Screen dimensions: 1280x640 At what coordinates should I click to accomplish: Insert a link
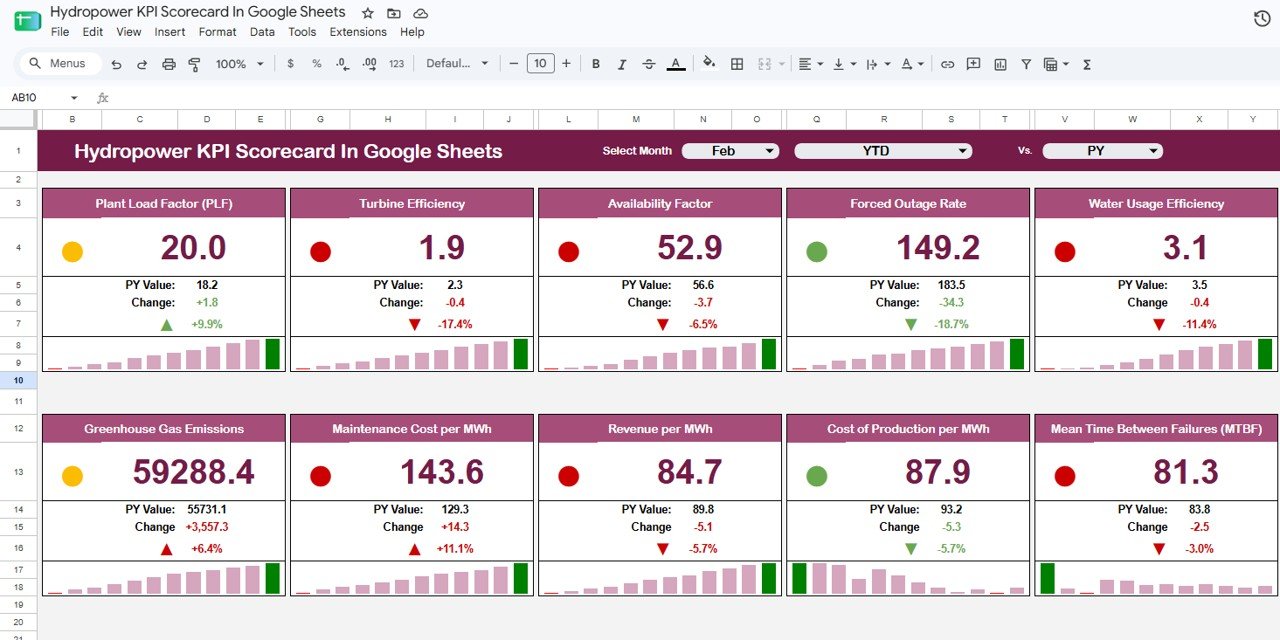click(x=947, y=64)
